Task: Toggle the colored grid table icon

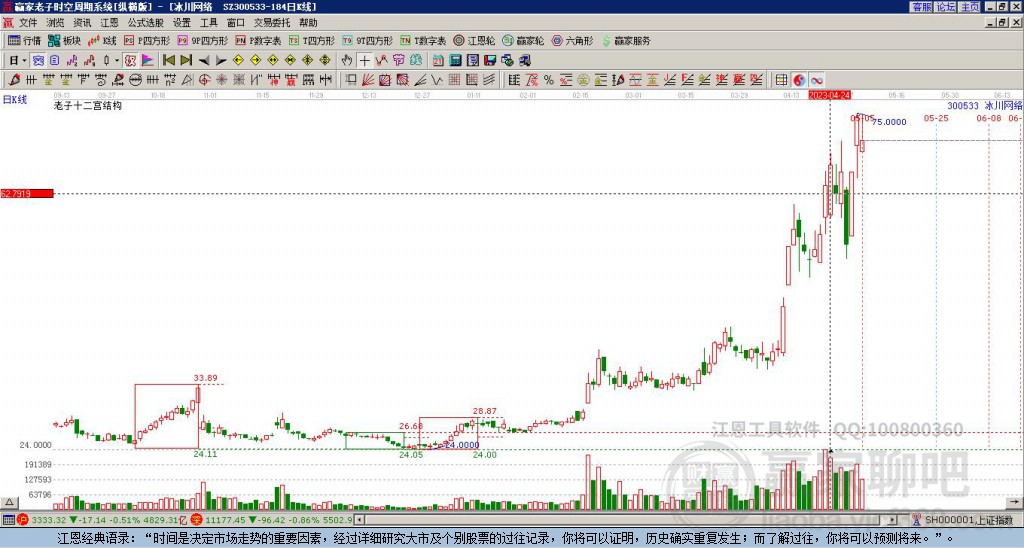Action: [782, 80]
